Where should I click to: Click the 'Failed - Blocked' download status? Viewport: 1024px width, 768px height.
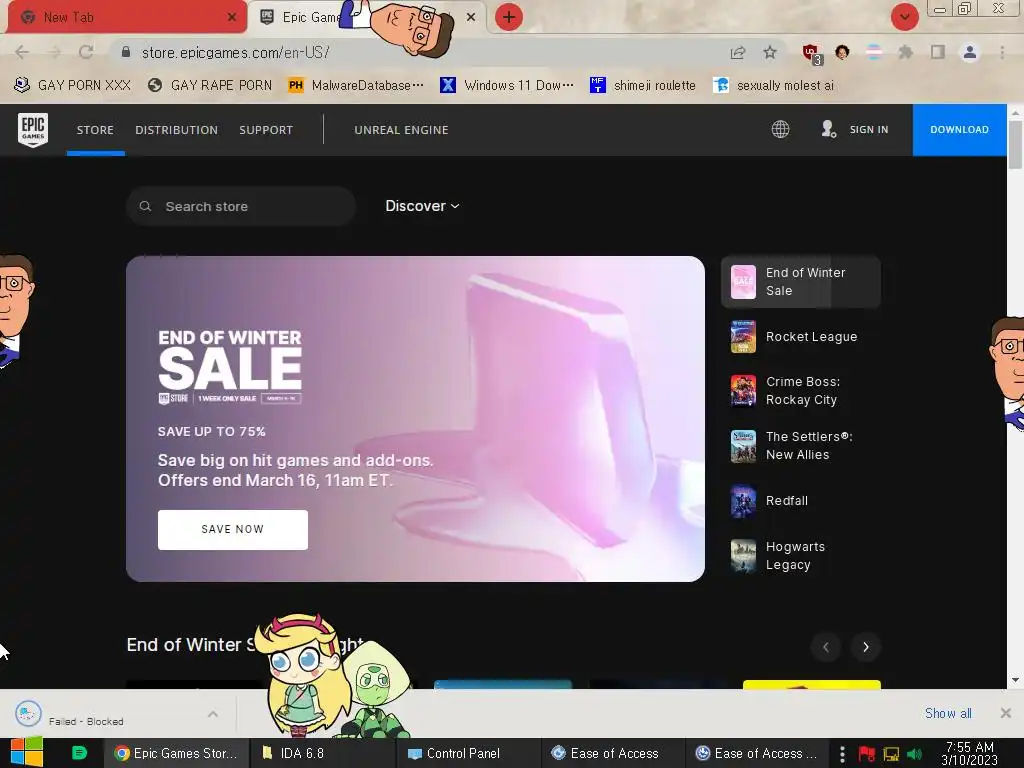click(86, 722)
